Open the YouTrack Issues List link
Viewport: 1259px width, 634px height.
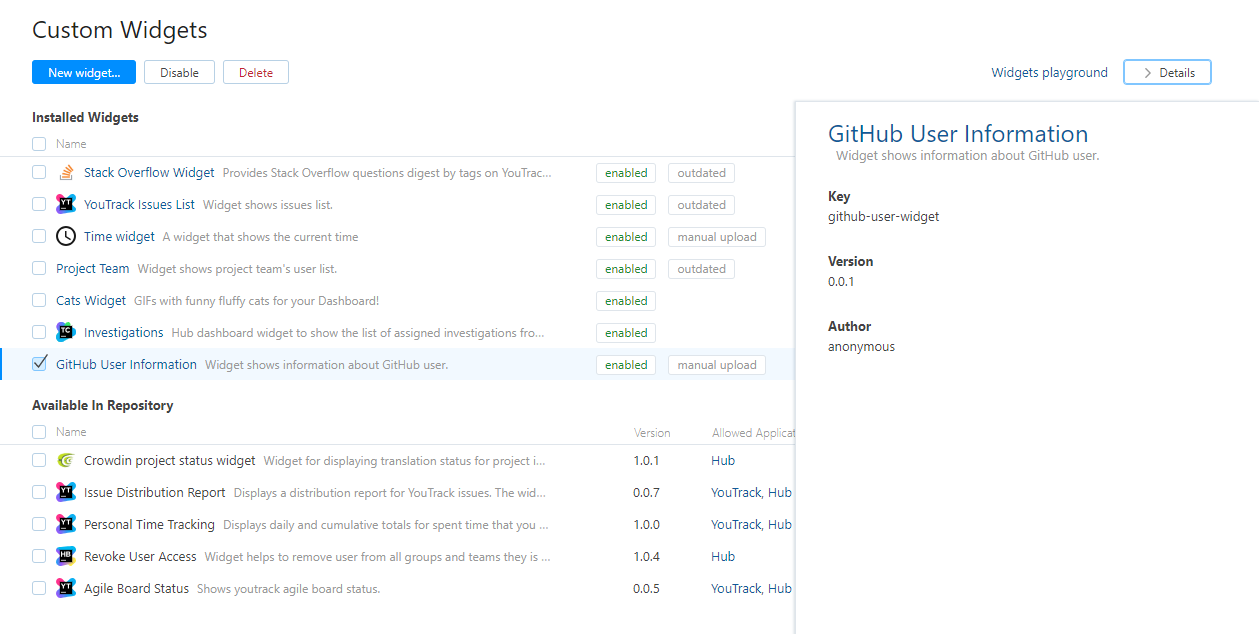pyautogui.click(x=139, y=205)
